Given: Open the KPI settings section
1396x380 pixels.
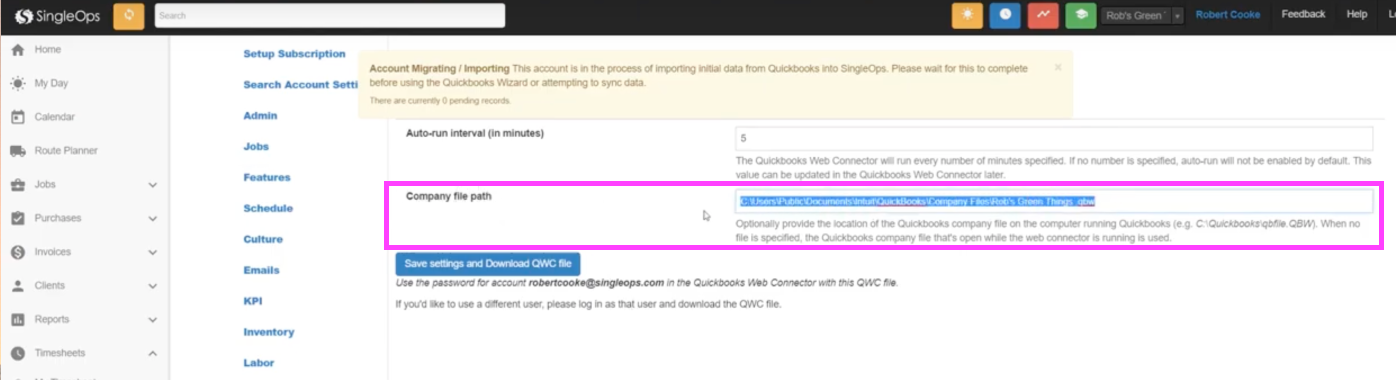Looking at the screenshot, I should tap(253, 301).
